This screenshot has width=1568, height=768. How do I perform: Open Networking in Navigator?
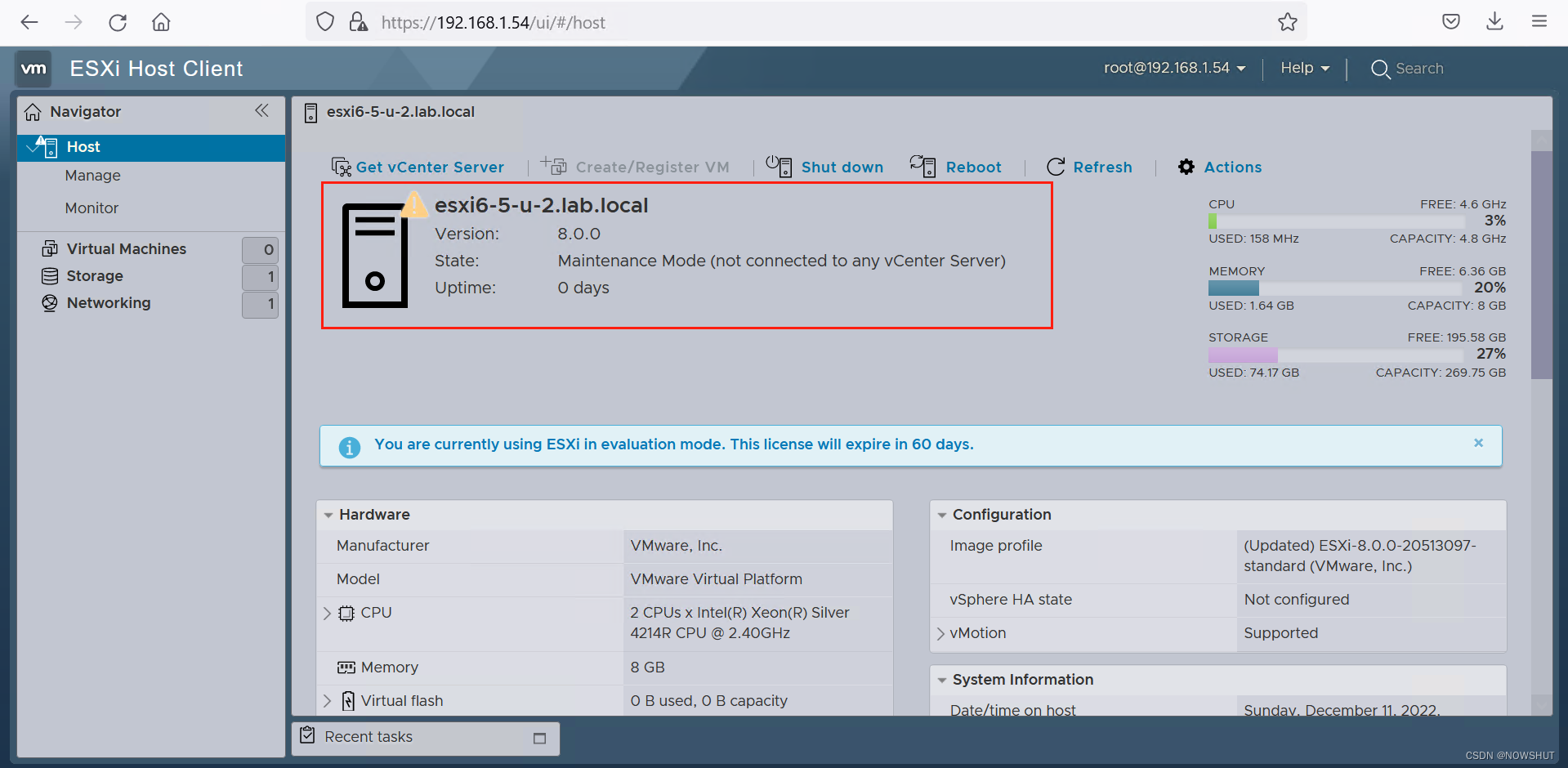(x=109, y=303)
